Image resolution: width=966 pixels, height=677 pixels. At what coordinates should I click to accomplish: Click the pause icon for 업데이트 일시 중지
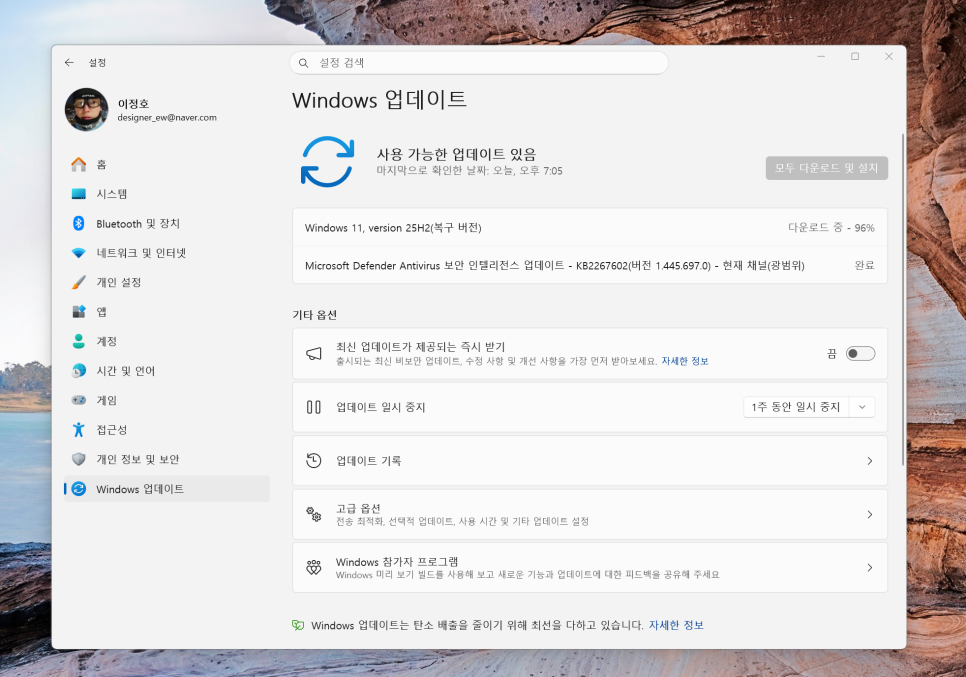[314, 407]
